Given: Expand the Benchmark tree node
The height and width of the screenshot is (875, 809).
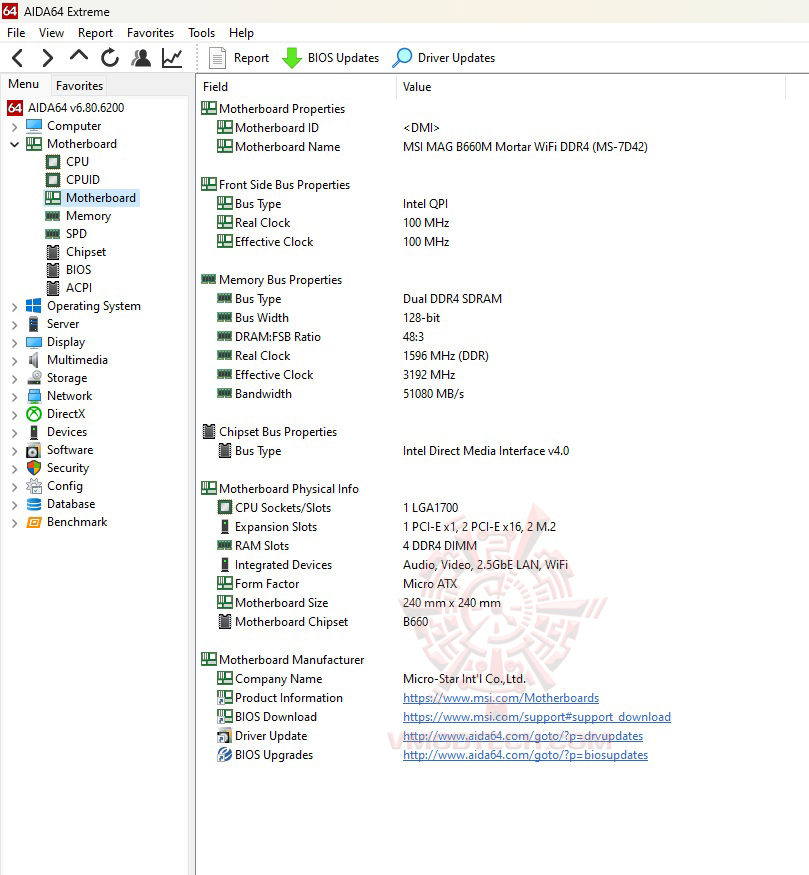Looking at the screenshot, I should tap(15, 523).
